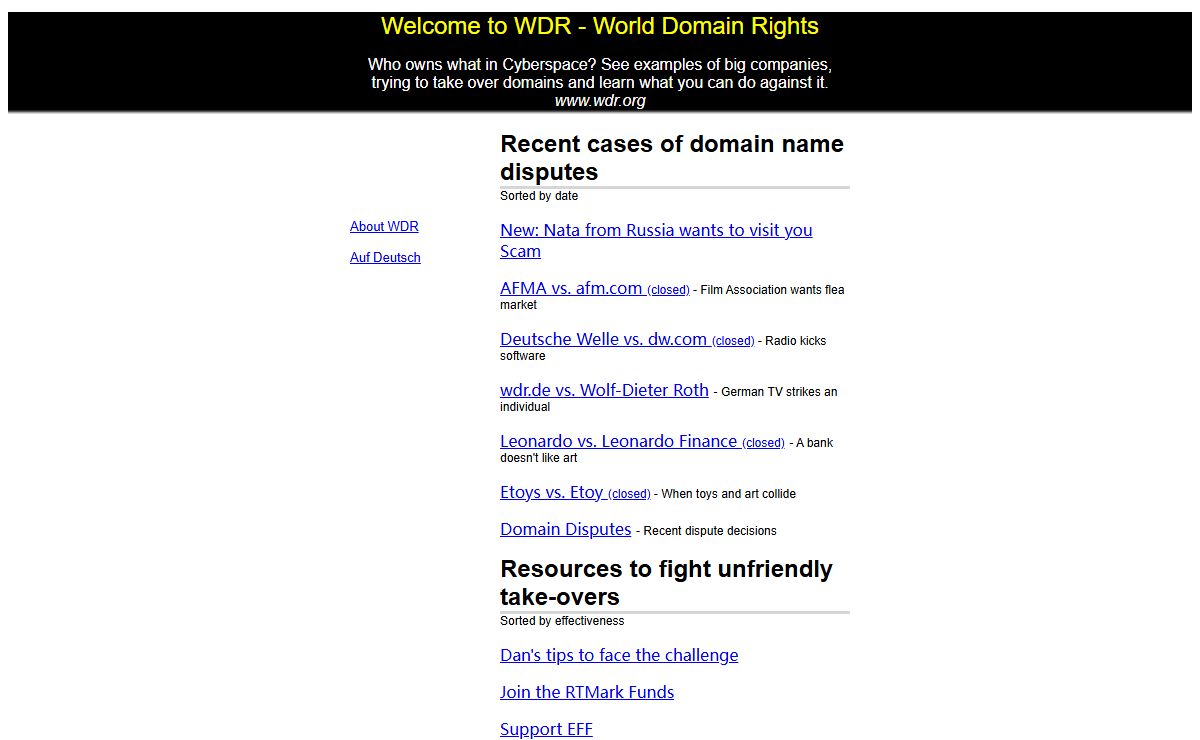This screenshot has height=740, width=1200.
Task: Open the Join the RTMark Funds link
Action: [587, 692]
